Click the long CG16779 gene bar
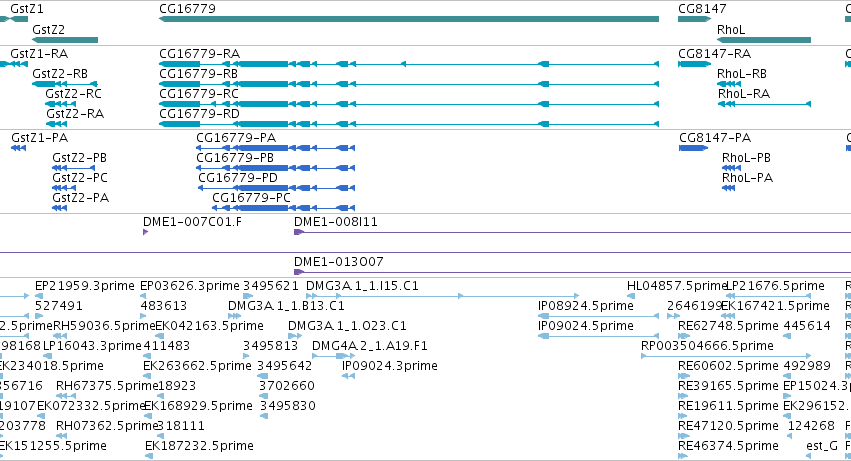 (409, 19)
